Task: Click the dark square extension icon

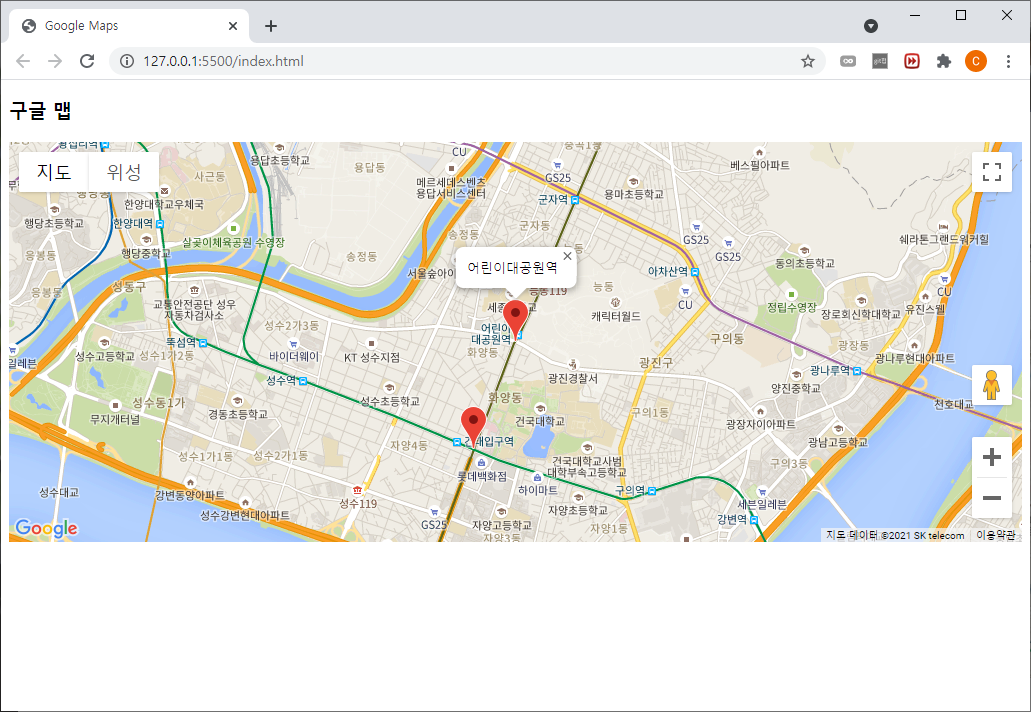Action: click(x=880, y=61)
